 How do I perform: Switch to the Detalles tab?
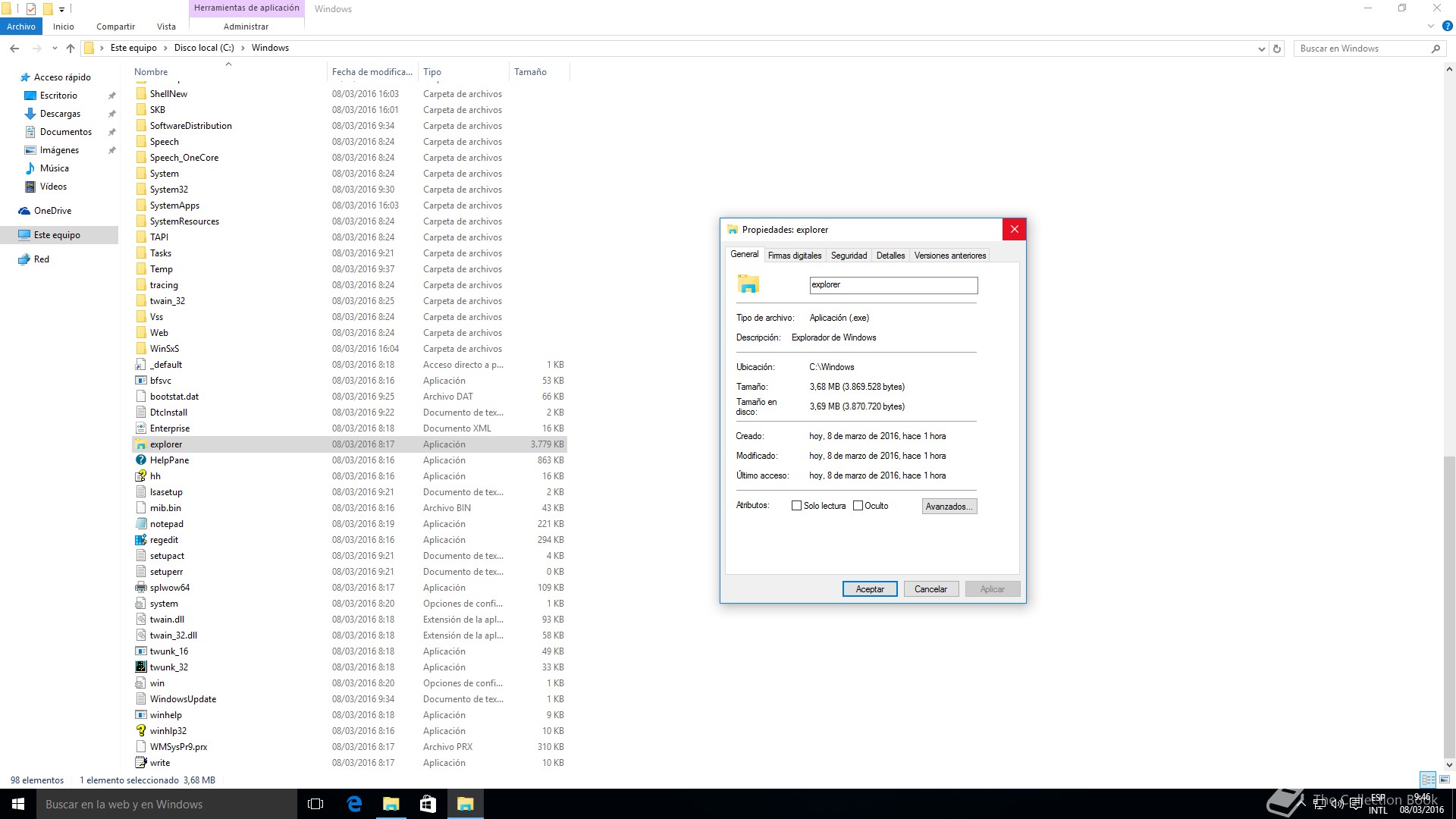pyautogui.click(x=890, y=256)
